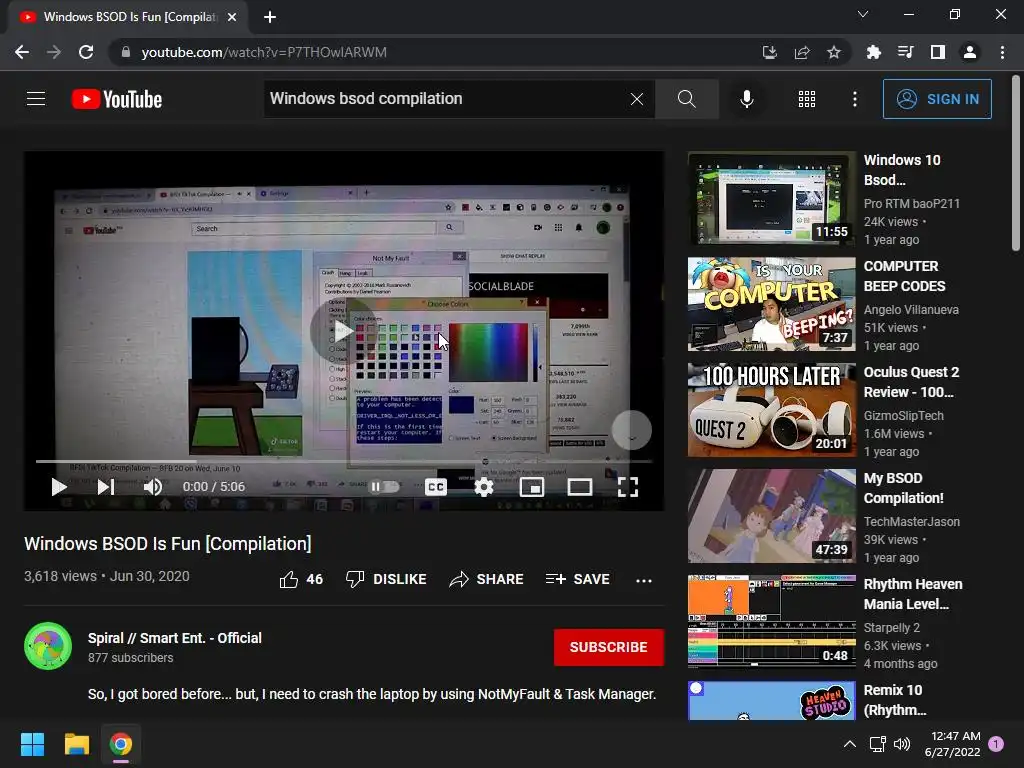
Task: Click the search magnifier button
Action: pyautogui.click(x=686, y=99)
